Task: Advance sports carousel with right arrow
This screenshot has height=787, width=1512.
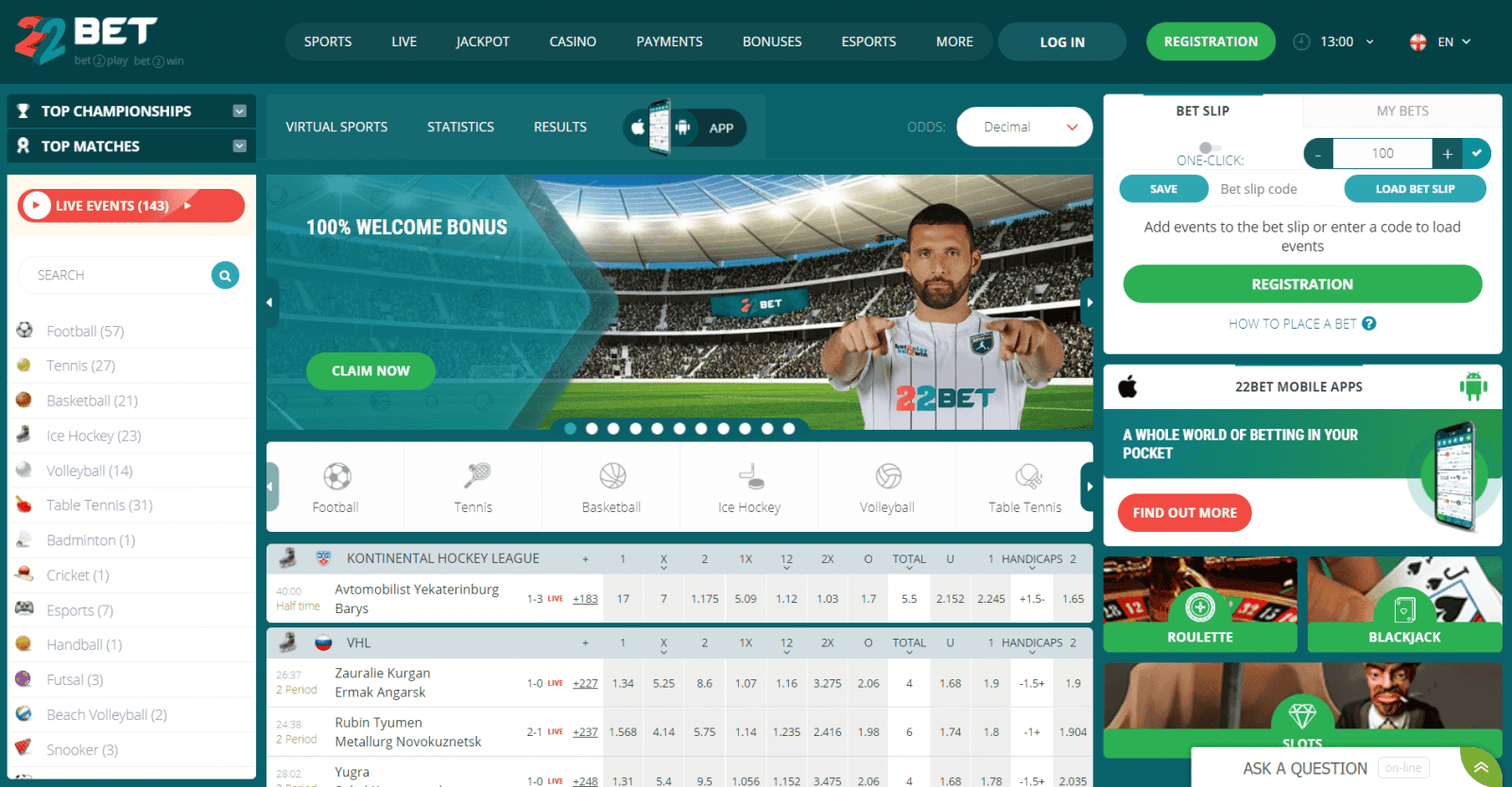Action: [1089, 487]
